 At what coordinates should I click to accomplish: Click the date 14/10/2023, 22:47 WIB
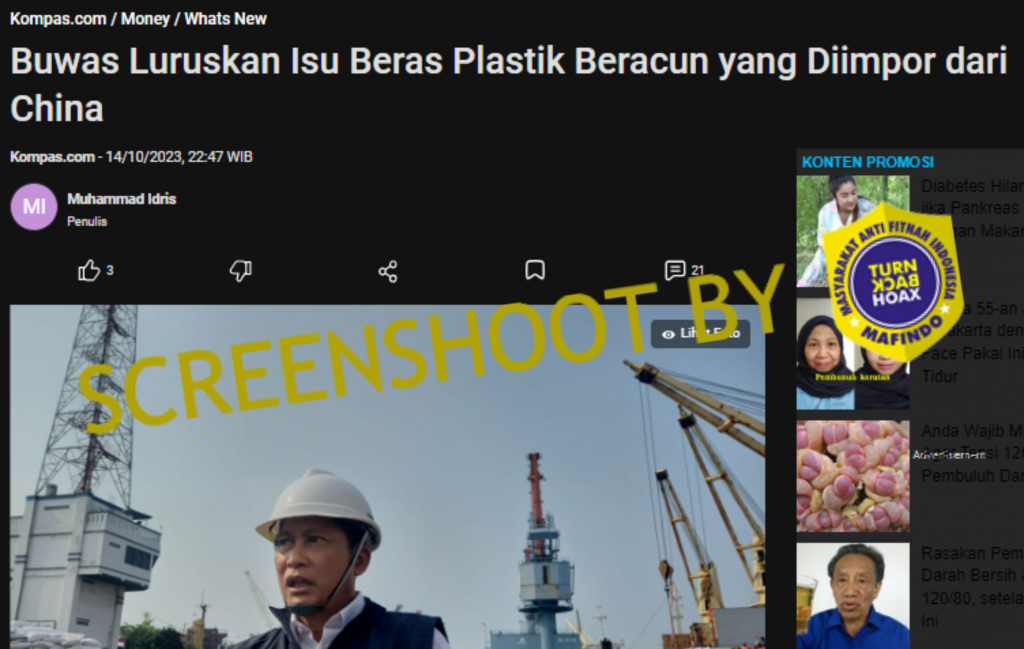click(x=179, y=157)
